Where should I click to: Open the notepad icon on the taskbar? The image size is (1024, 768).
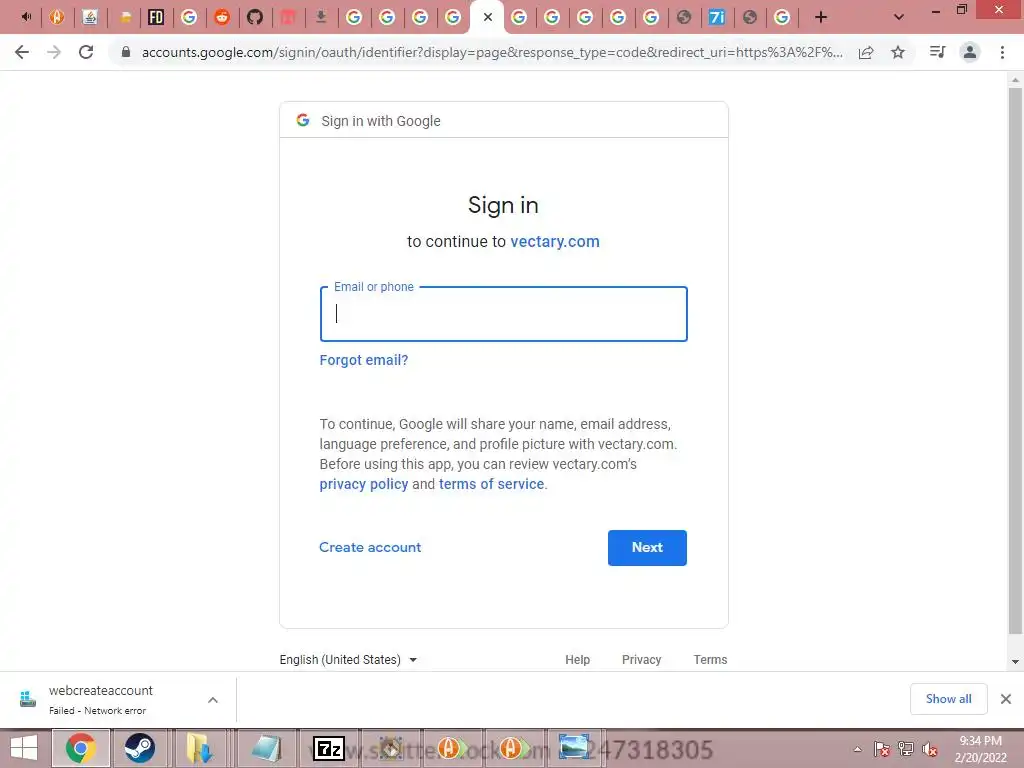click(x=266, y=748)
